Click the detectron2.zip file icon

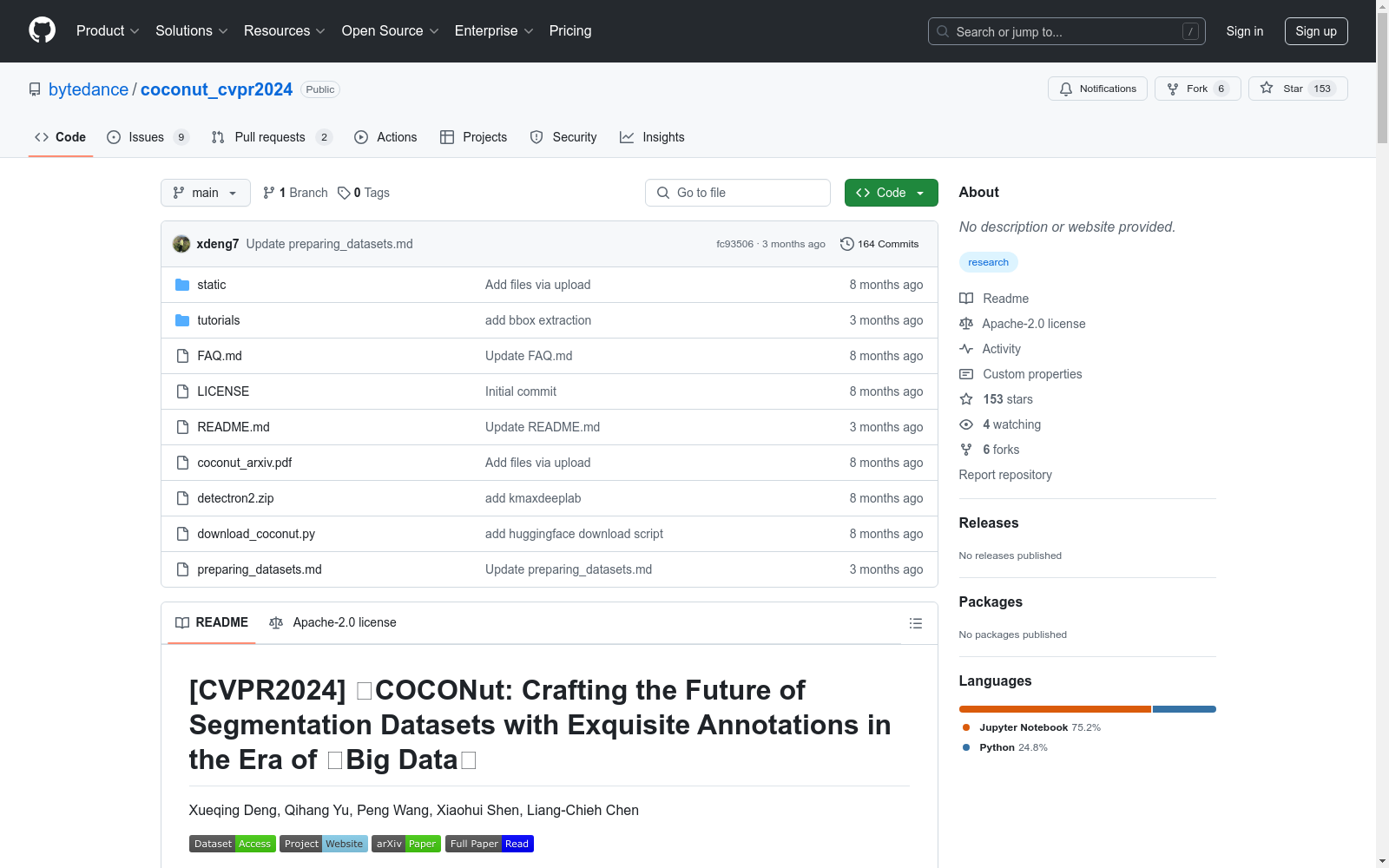click(182, 498)
